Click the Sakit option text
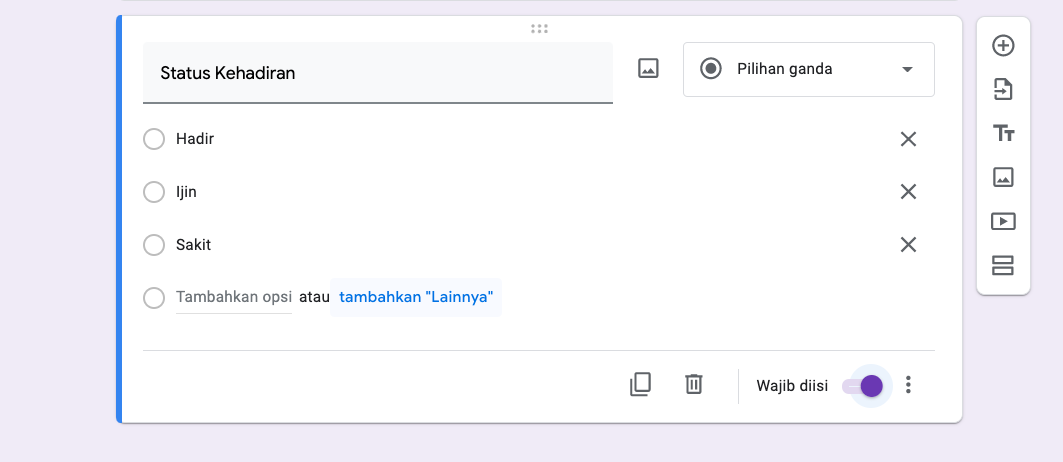Viewport: 1063px width, 462px height. 194,245
